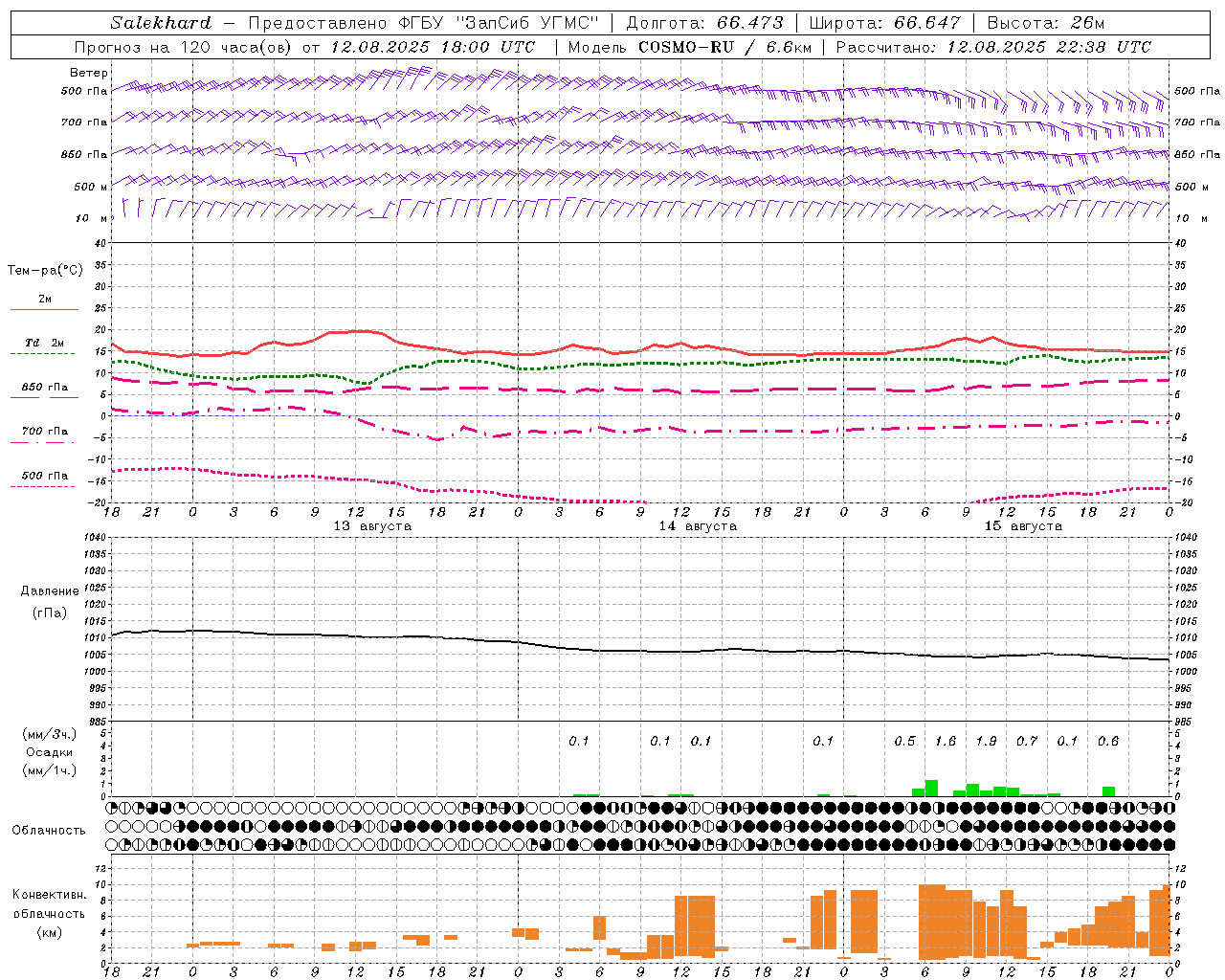Click the Рассчитано: 12.08.2025 22:38 UTC text
This screenshot has height=980, width=1225.
coord(993,47)
